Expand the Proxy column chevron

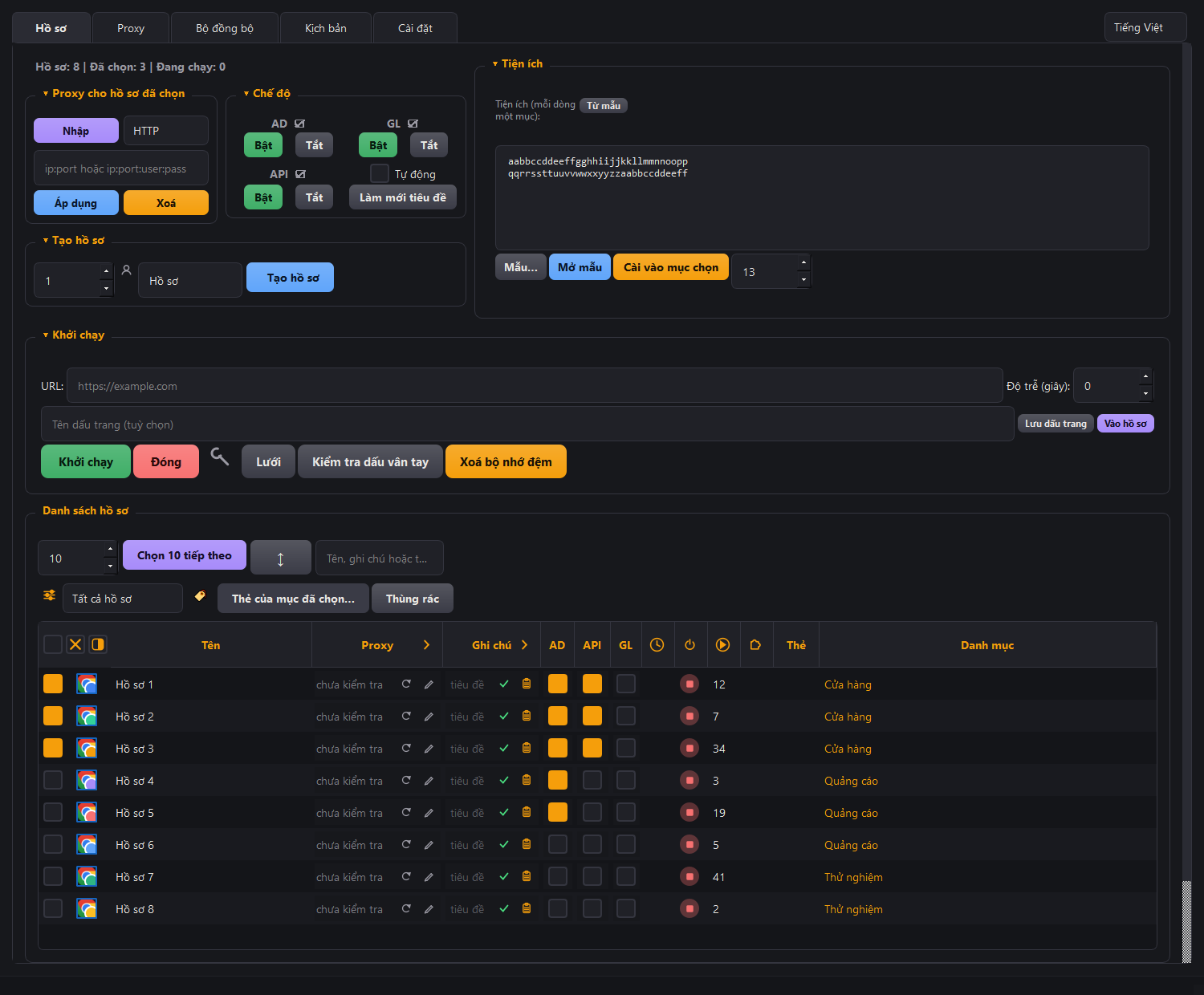(426, 644)
